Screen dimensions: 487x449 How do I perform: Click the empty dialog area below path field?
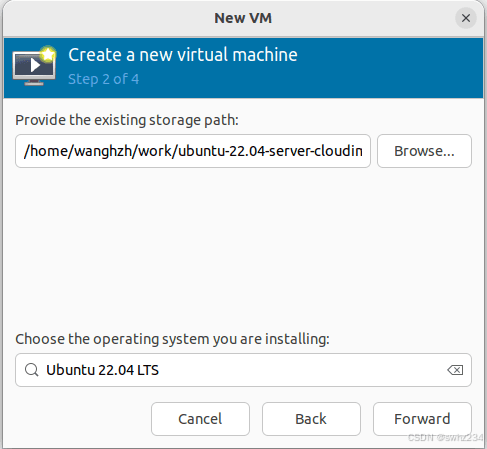tap(243, 248)
